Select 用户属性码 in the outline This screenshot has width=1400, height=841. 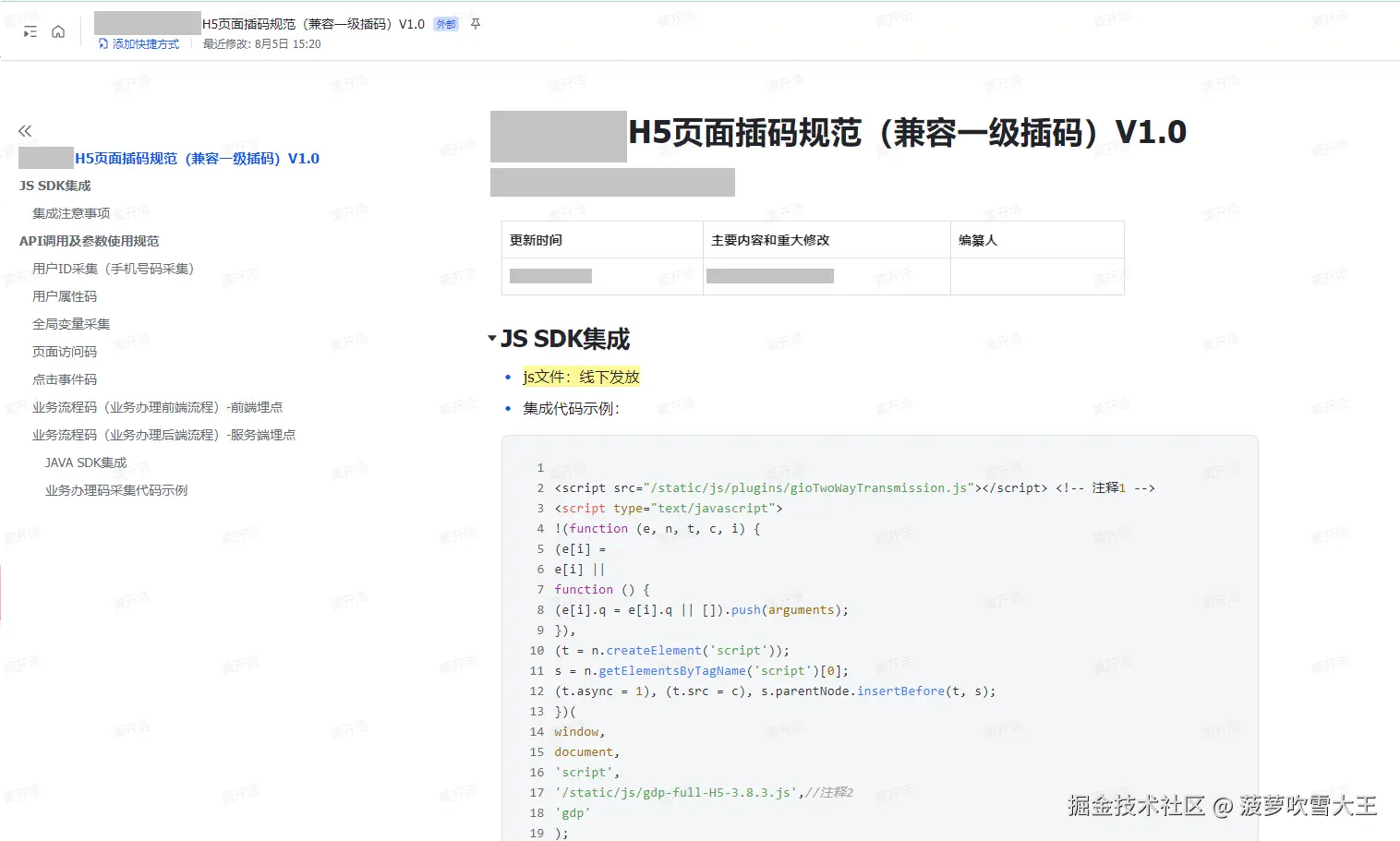pyautogui.click(x=66, y=295)
